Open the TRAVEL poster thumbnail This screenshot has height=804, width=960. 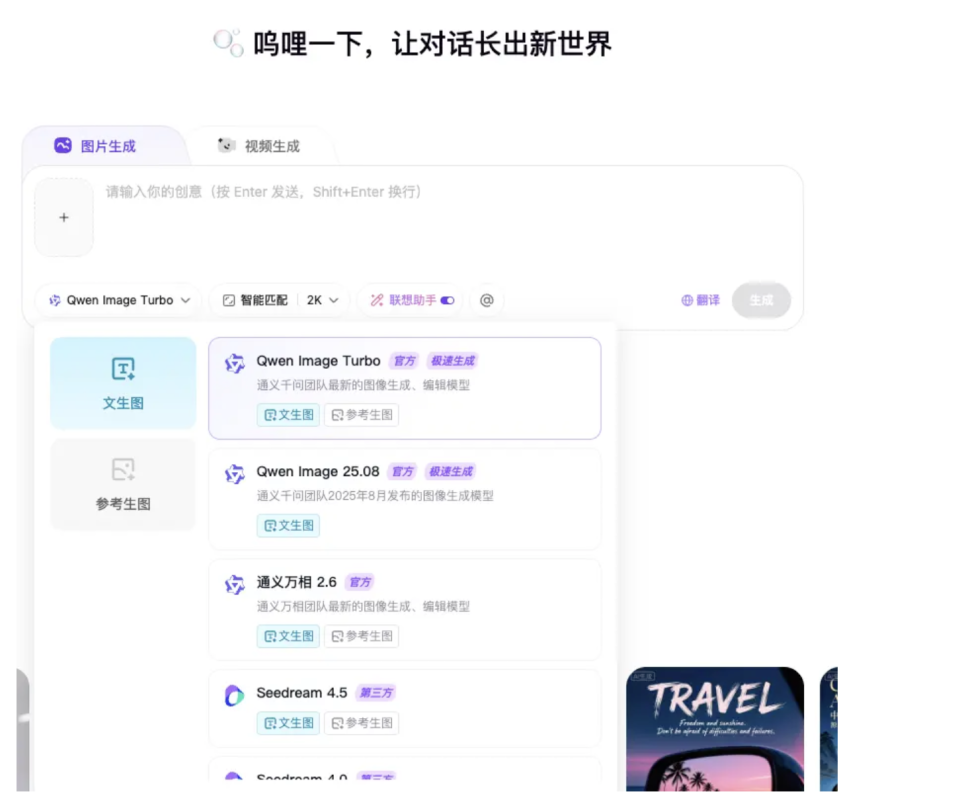[715, 730]
